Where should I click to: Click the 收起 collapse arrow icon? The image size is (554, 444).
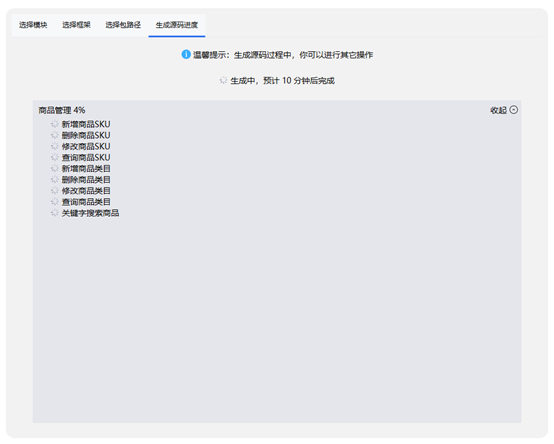pyautogui.click(x=514, y=110)
